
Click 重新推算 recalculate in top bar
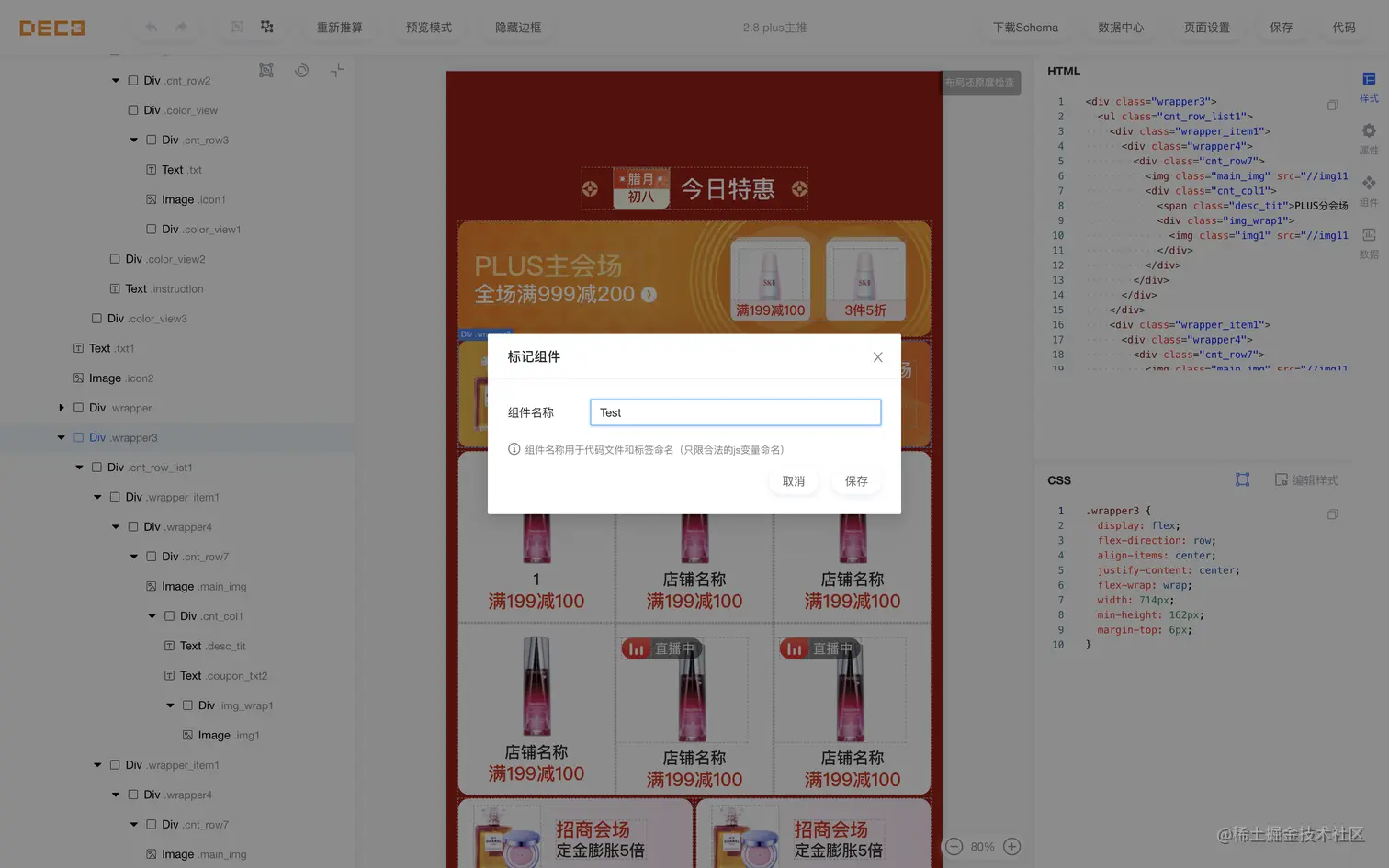[340, 28]
